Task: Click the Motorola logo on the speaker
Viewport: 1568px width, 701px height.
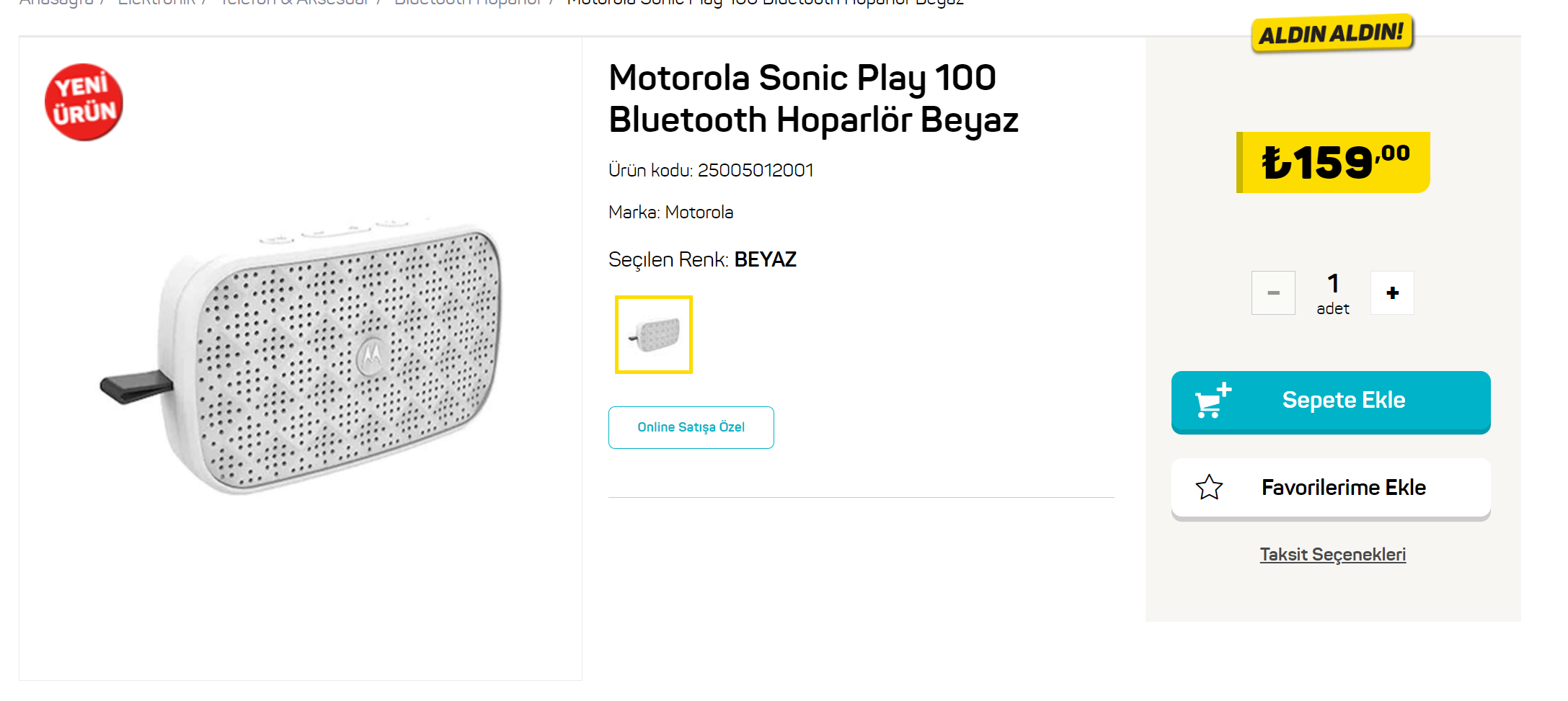Action: pos(371,354)
